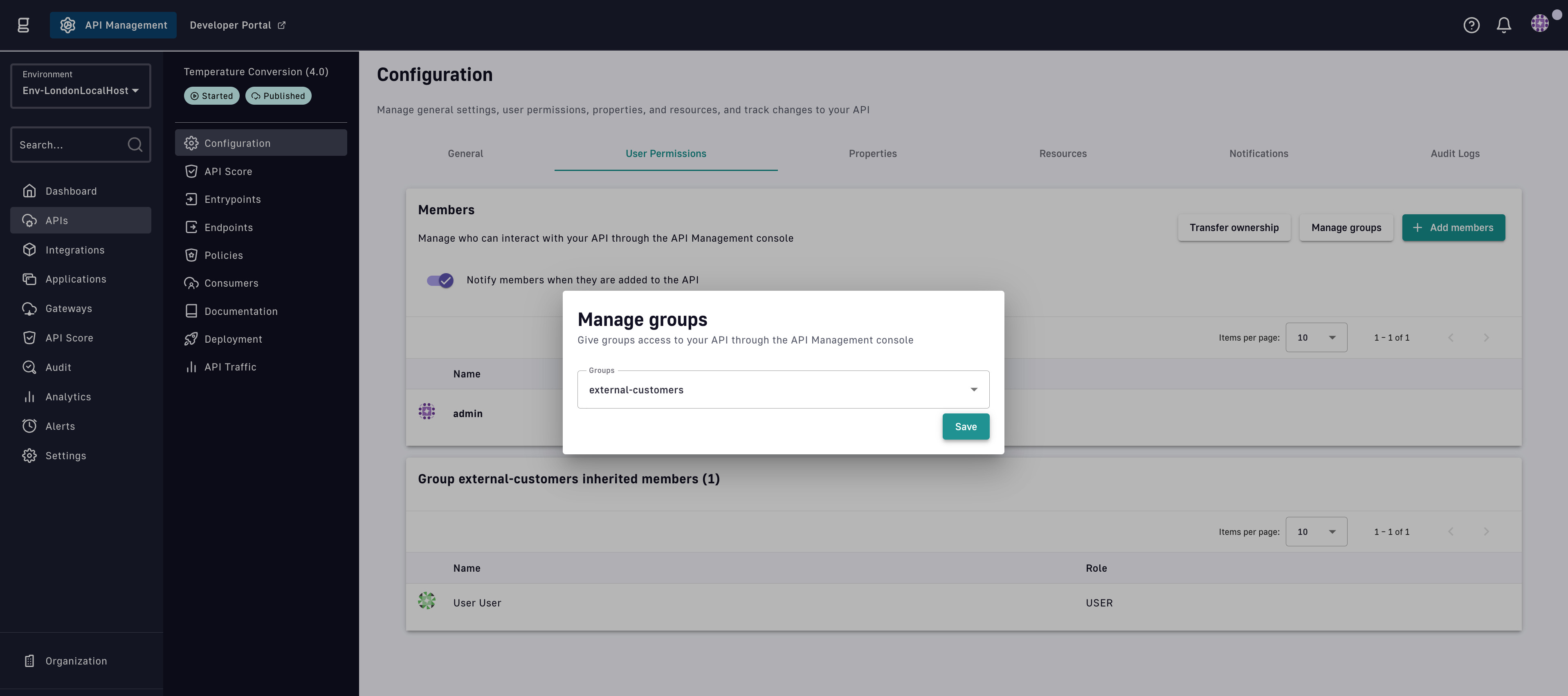Switch to the Audit Logs tab
The image size is (1568, 696).
tap(1455, 154)
